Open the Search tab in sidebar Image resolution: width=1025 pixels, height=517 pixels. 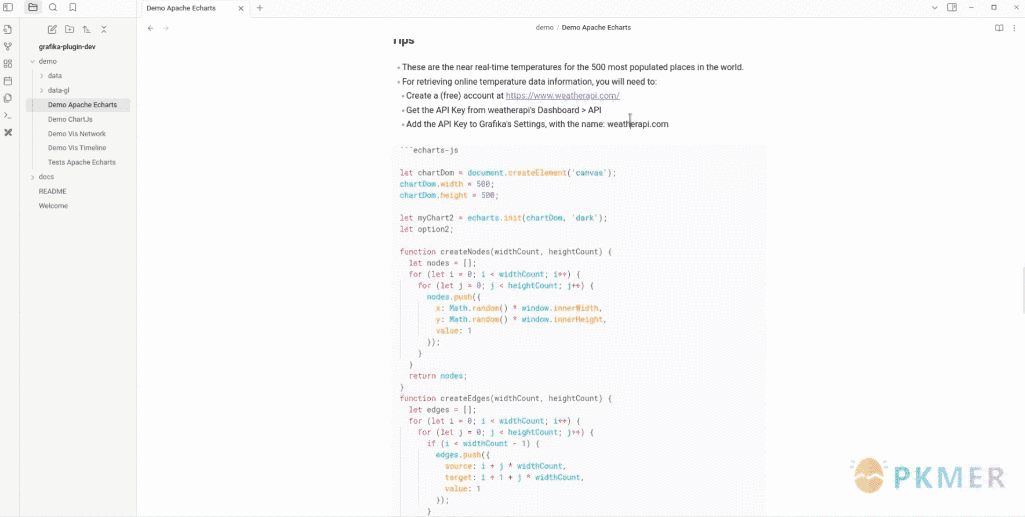pos(53,7)
